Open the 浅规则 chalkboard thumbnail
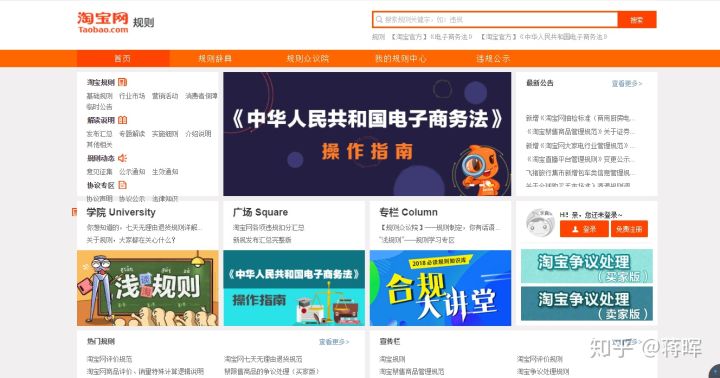 (x=147, y=288)
